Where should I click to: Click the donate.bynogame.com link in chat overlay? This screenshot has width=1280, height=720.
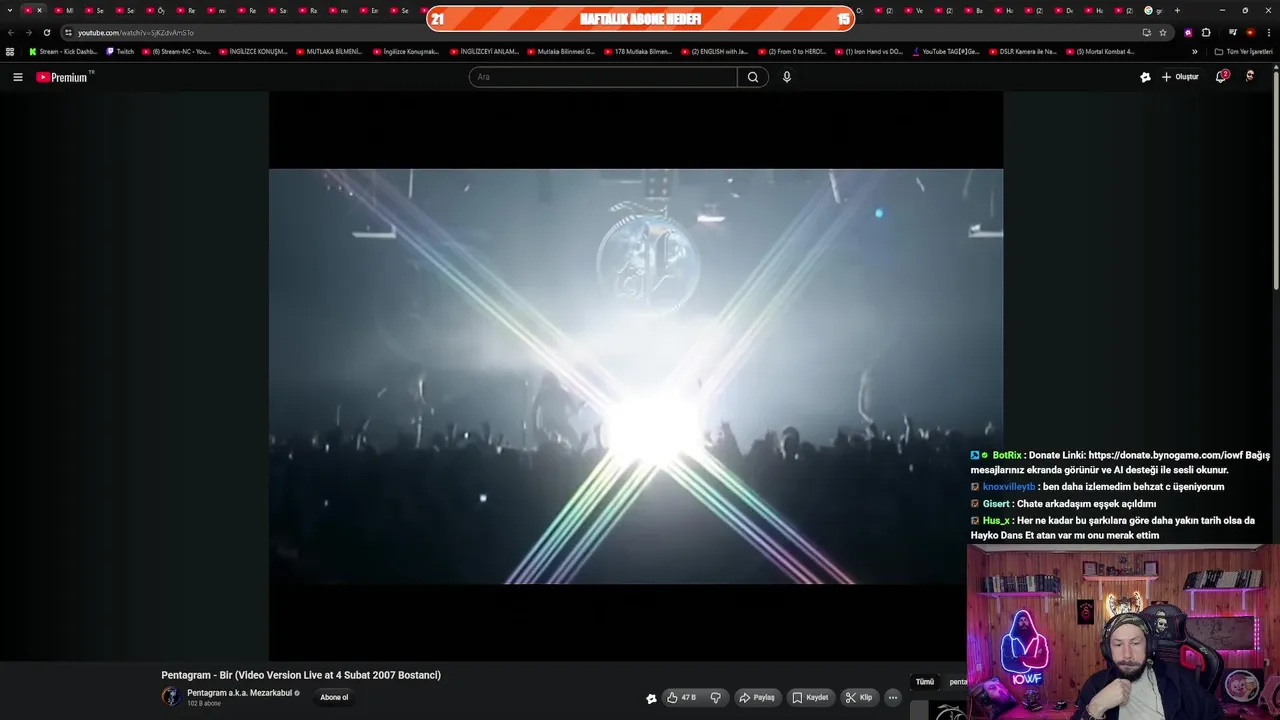pos(1166,455)
